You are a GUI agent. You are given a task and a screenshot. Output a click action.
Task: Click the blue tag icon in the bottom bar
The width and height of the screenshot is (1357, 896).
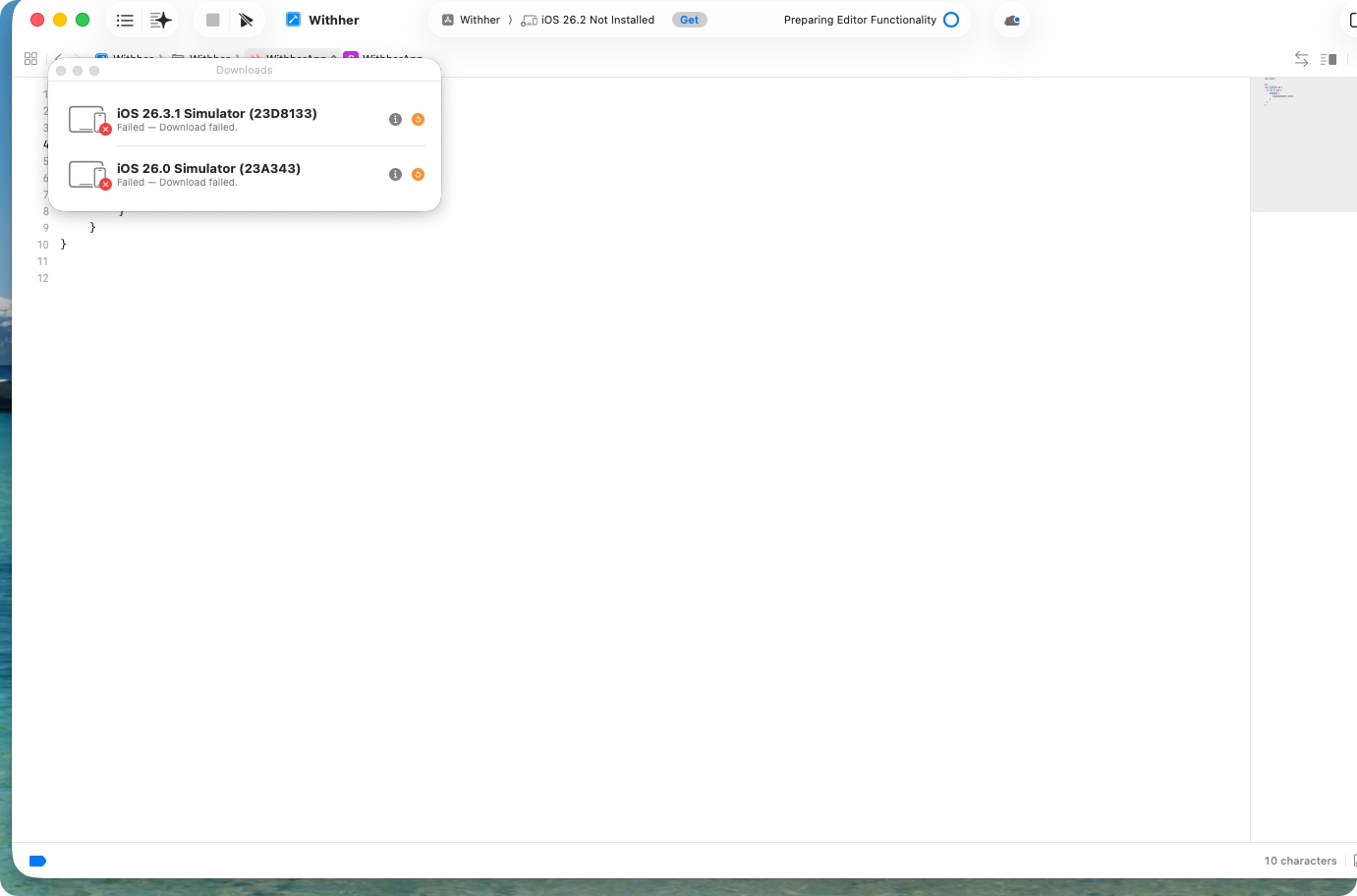(38, 861)
